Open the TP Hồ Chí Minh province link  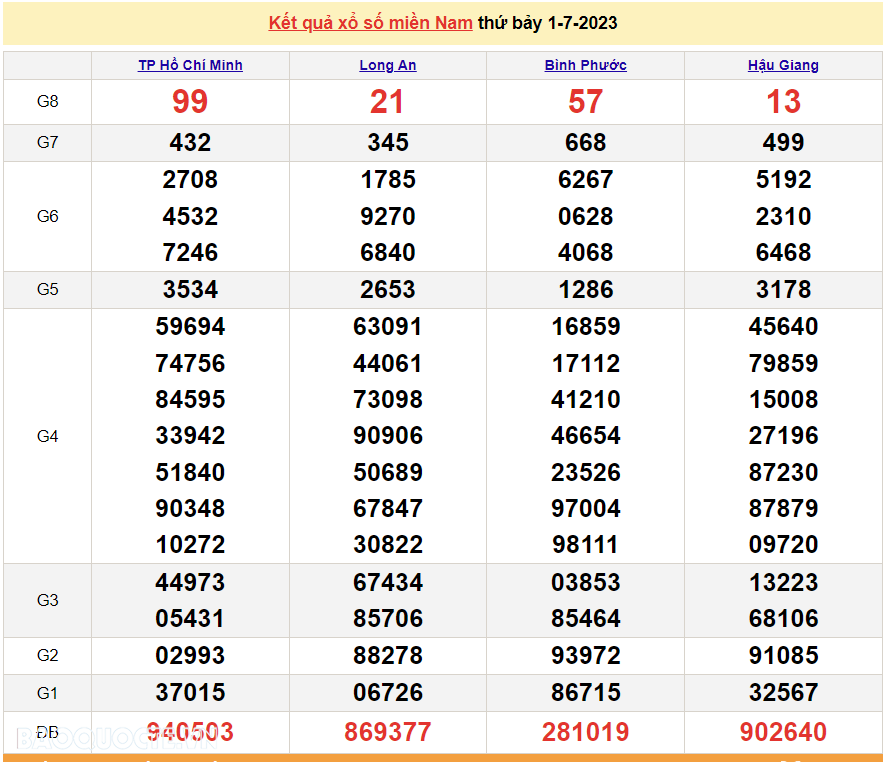tap(190, 65)
